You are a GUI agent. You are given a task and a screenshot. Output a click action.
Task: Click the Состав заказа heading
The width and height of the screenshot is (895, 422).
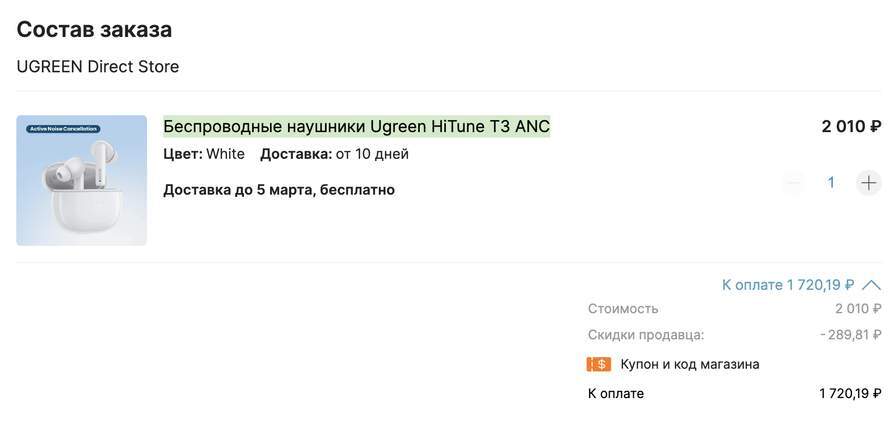point(94,30)
